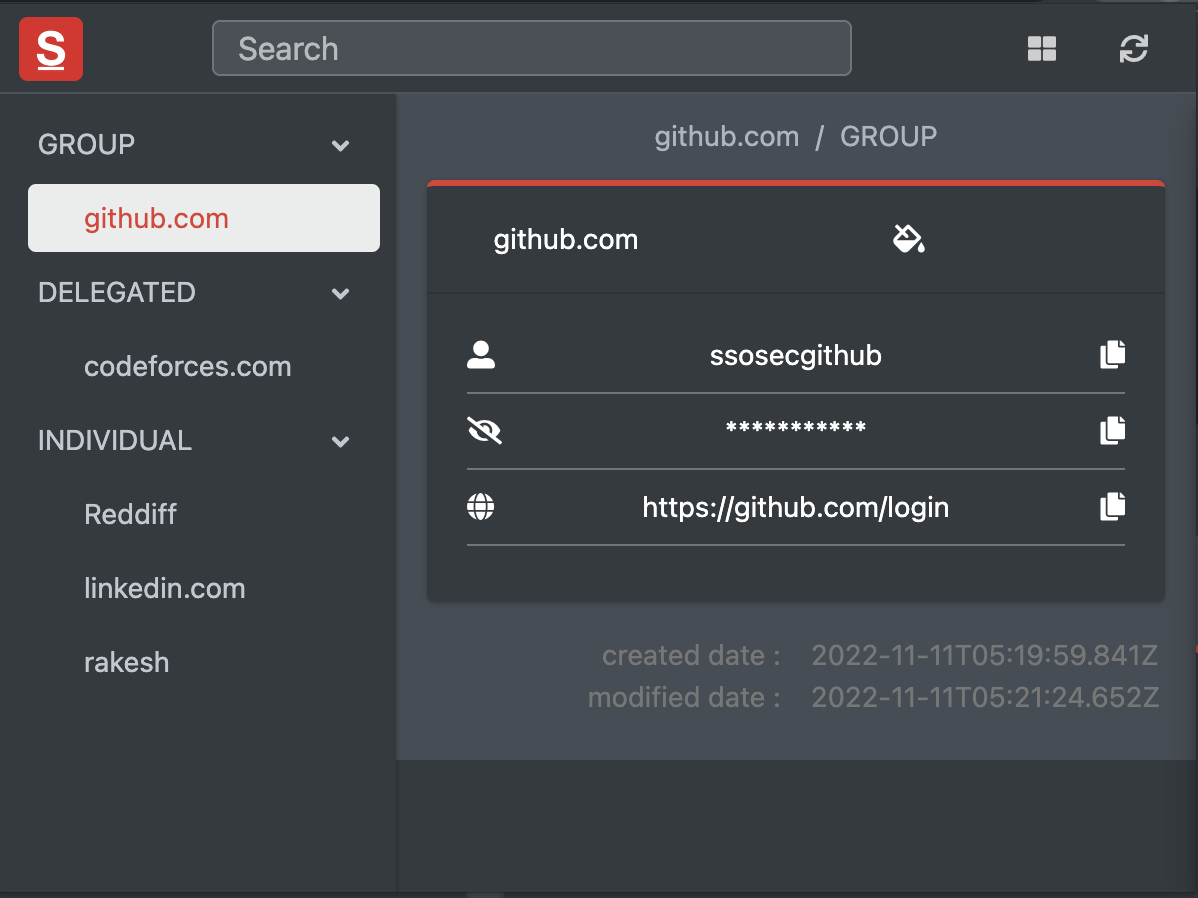The height and width of the screenshot is (898, 1198).
Task: Open the grid view icon
Action: (x=1041, y=49)
